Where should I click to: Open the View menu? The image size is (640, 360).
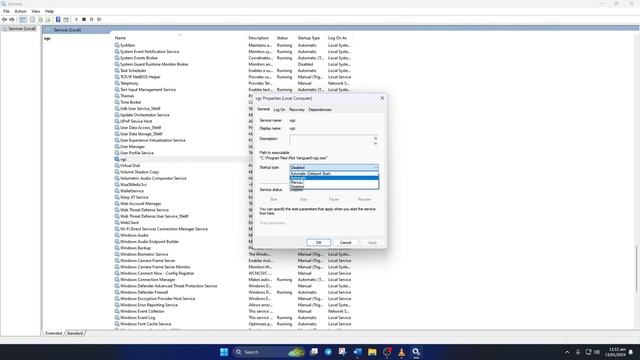pyautogui.click(x=36, y=11)
